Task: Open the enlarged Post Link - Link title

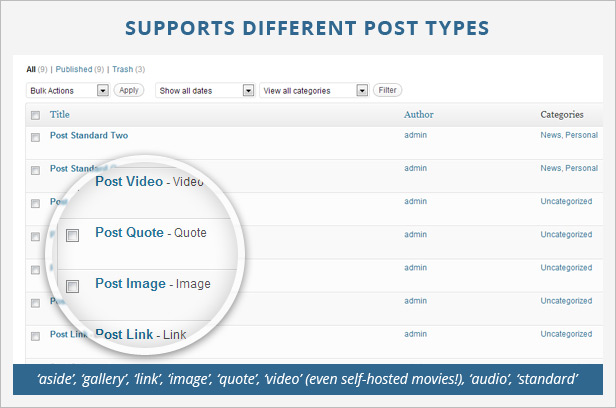Action: pyautogui.click(x=141, y=335)
